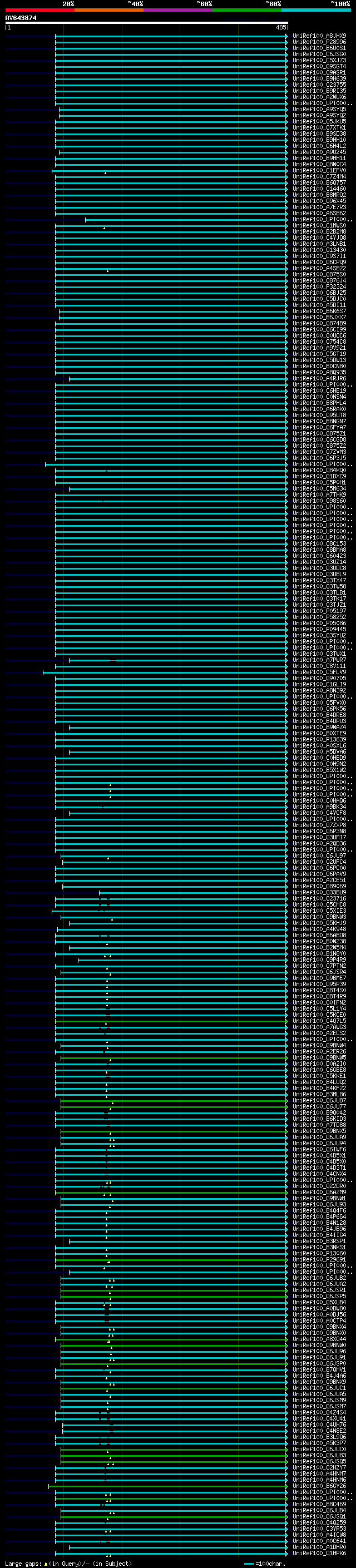Image resolution: width=356 pixels, height=1568 pixels.
Task: Select the UniRef100_Q6JUC1 hit label
Action: [x=319, y=1388]
